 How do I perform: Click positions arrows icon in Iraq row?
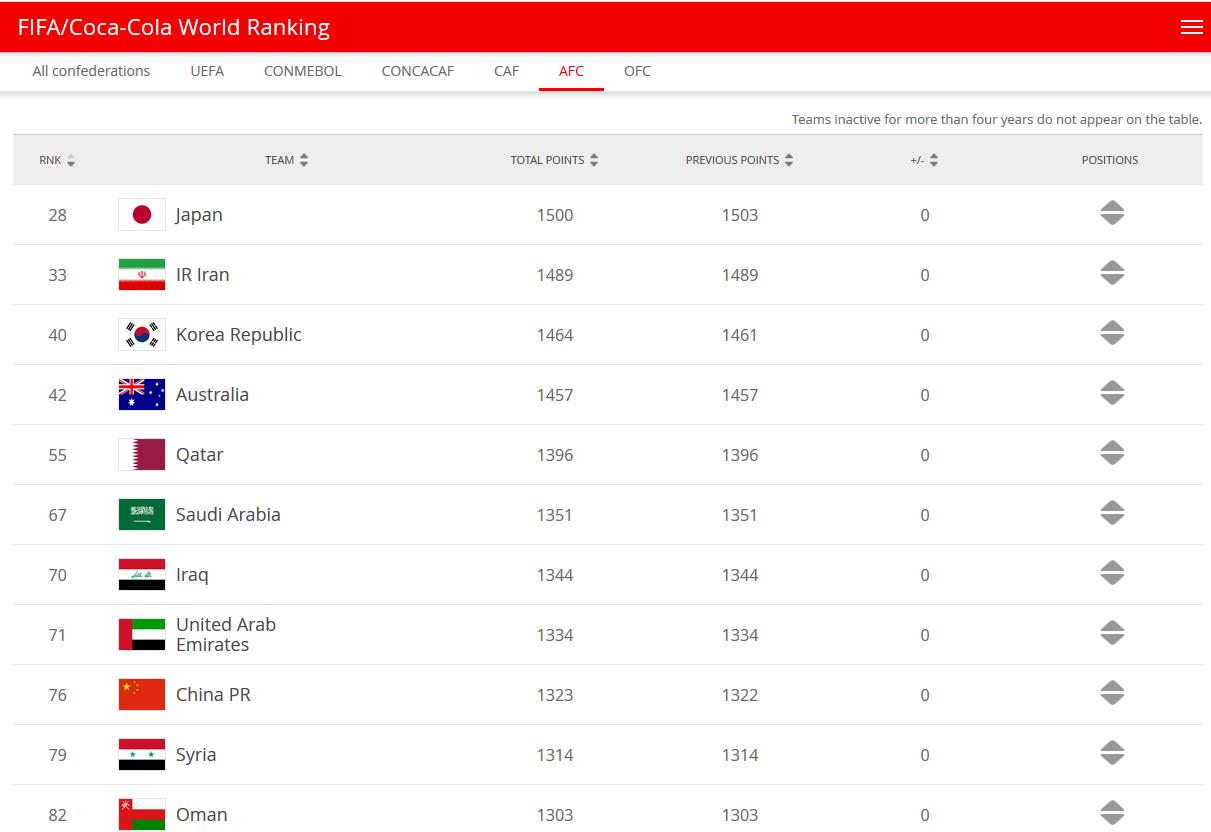coord(1112,574)
